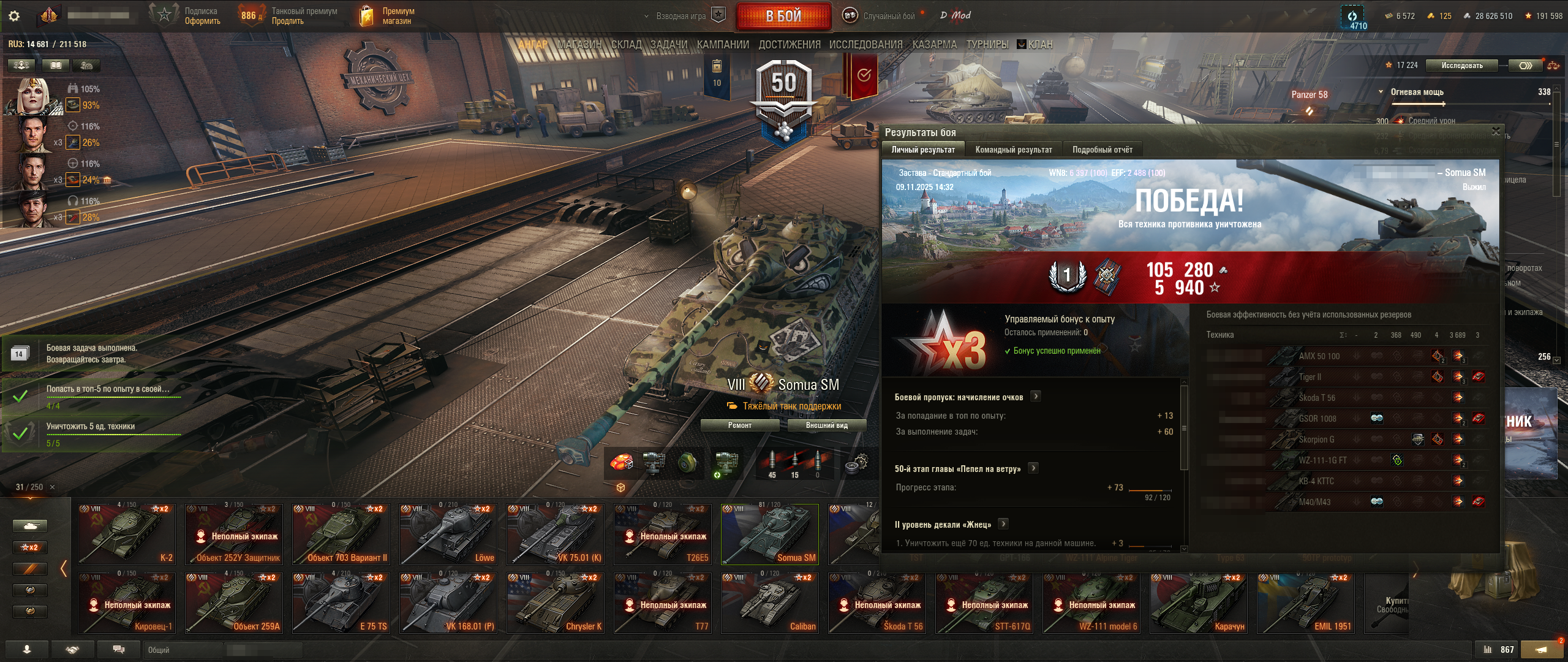The image size is (1568, 662).
Task: Click the battle results panel scrollbar
Action: click(x=1184, y=429)
